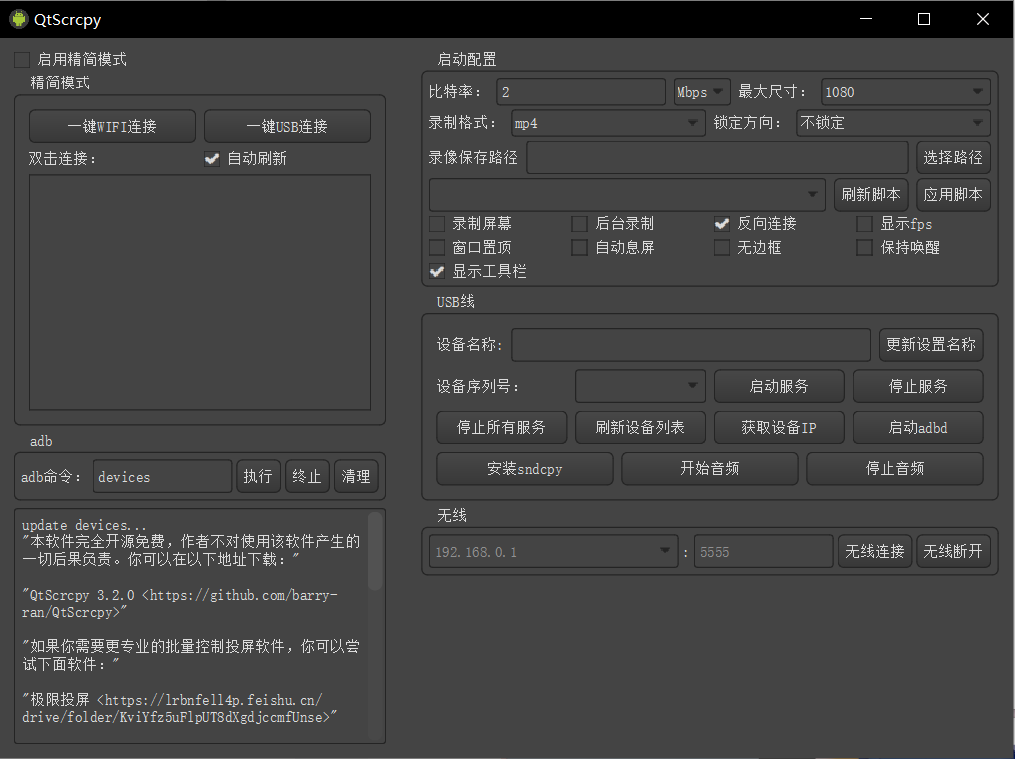Click the 开始音频 button
The image size is (1015, 759).
click(x=709, y=468)
